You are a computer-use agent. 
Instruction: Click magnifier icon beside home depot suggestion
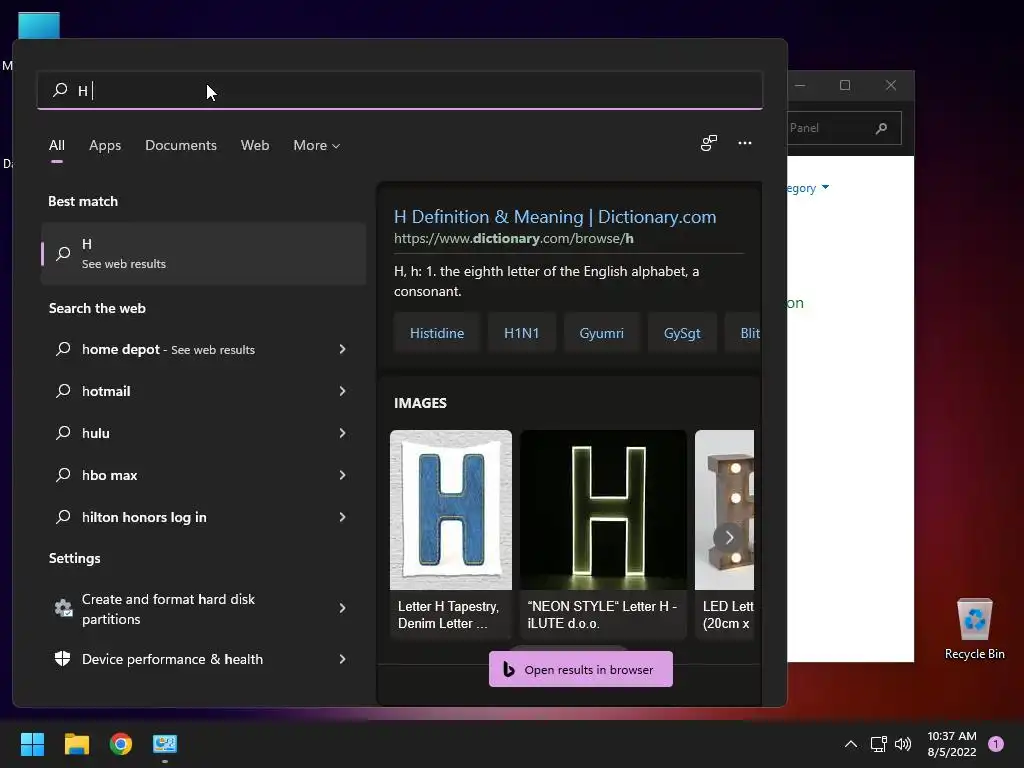click(63, 349)
